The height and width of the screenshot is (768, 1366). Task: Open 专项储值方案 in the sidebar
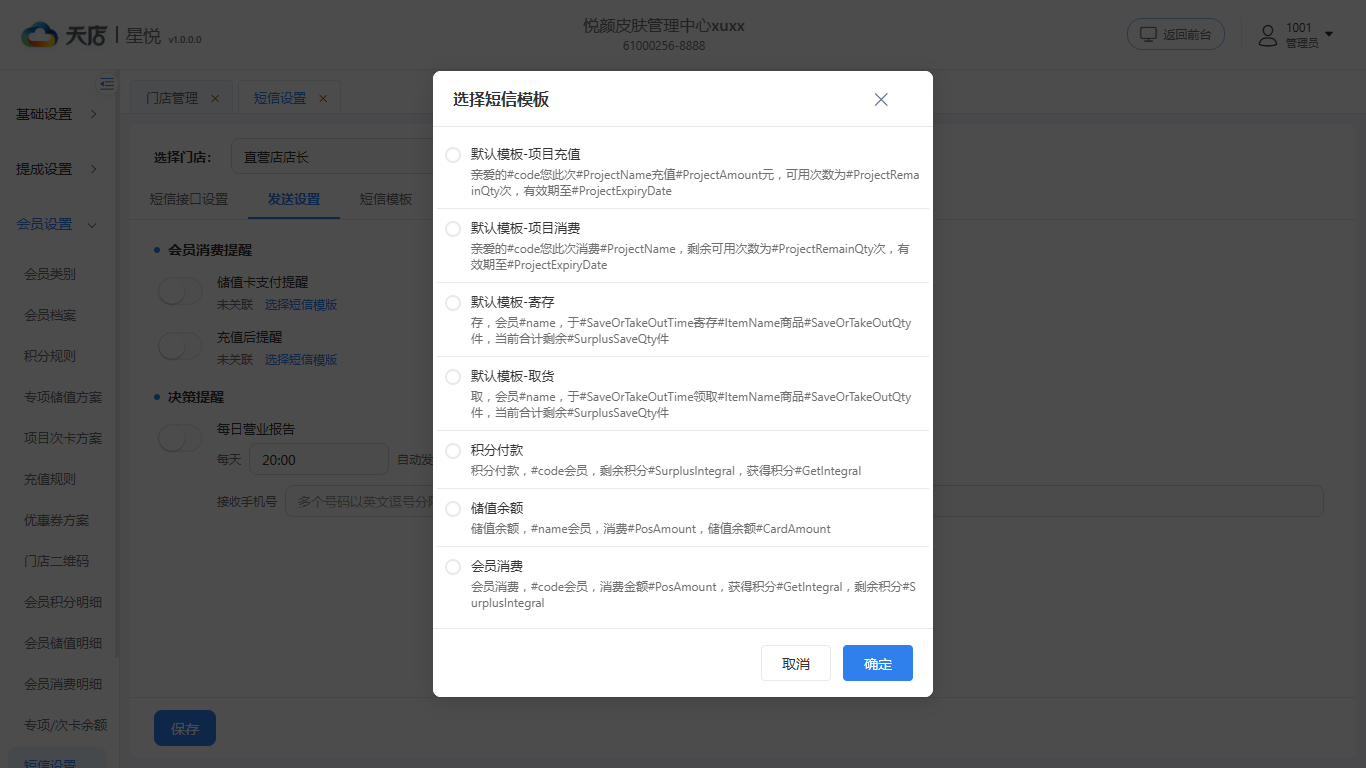pyautogui.click(x=63, y=397)
